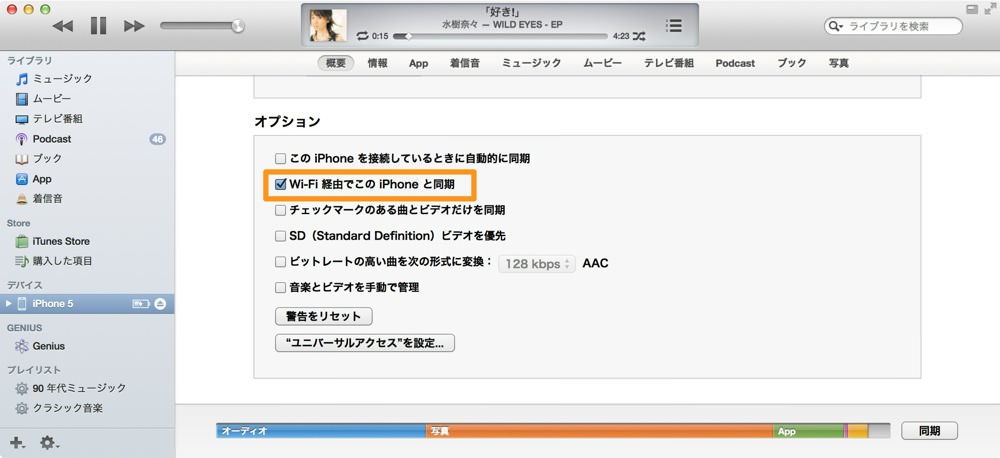Pause the current song
This screenshot has height=458, width=1000.
coord(98,26)
